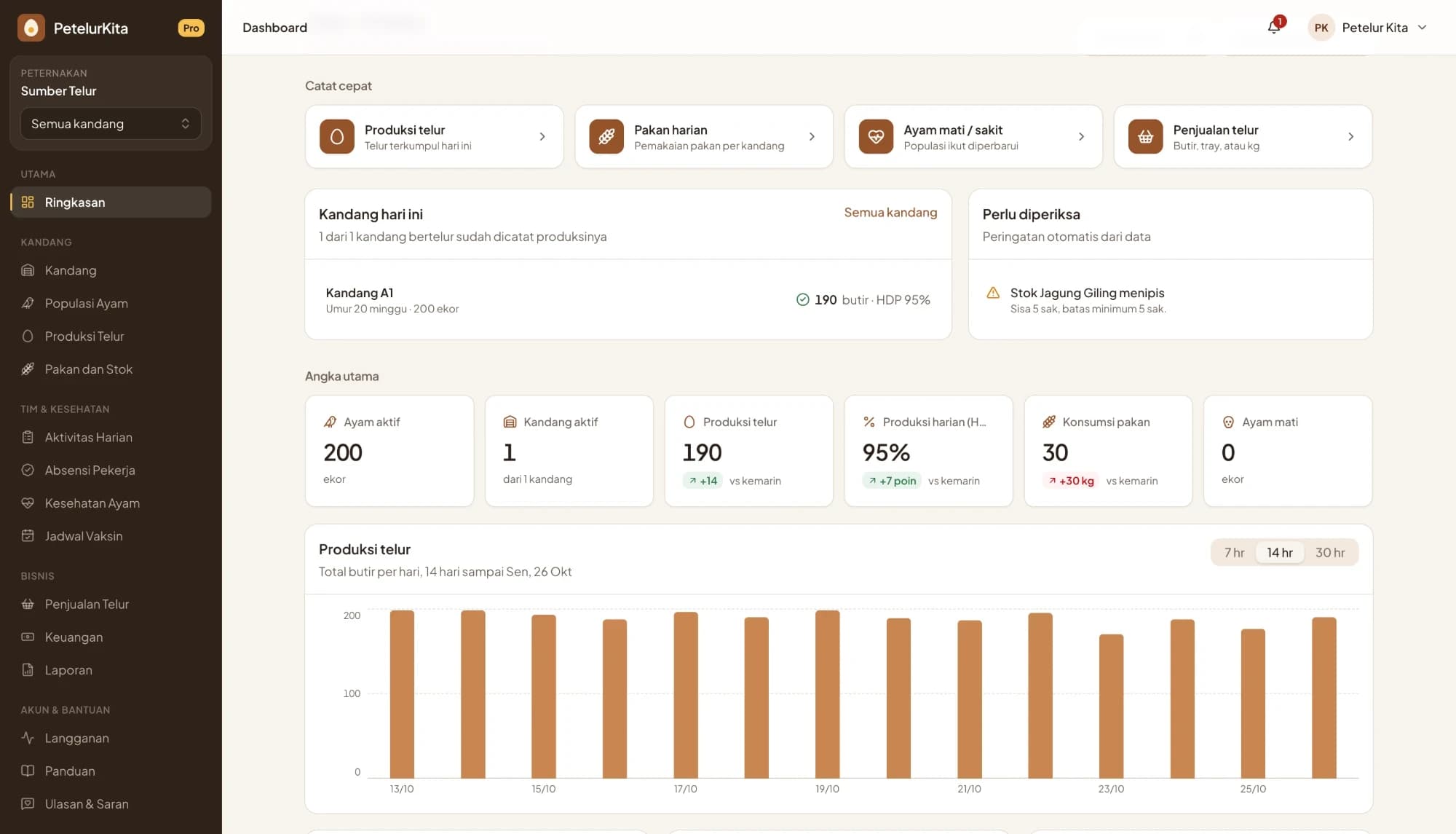
Task: Click the Populasi Ayam feather icon
Action: tap(28, 303)
